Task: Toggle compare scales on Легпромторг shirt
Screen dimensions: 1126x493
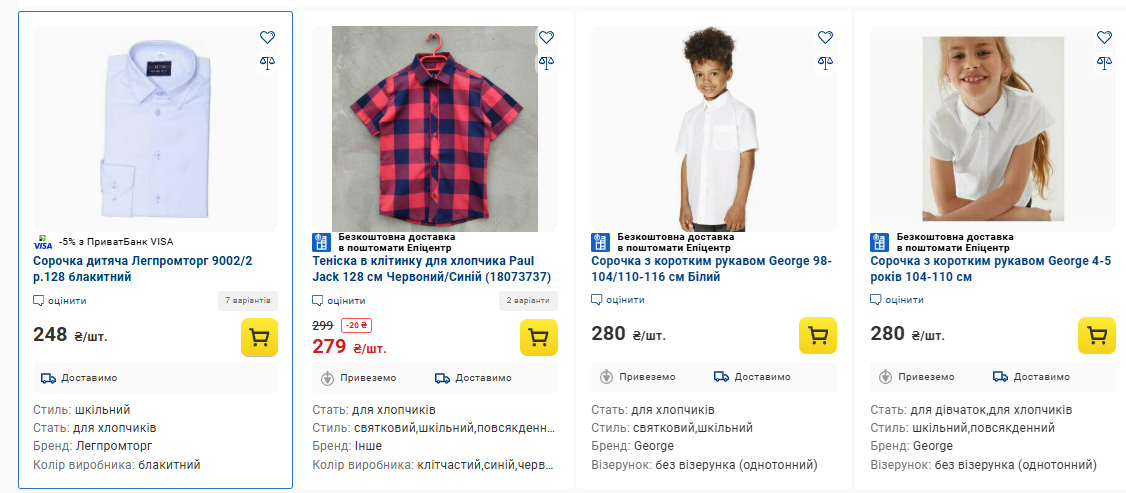Action: point(267,61)
